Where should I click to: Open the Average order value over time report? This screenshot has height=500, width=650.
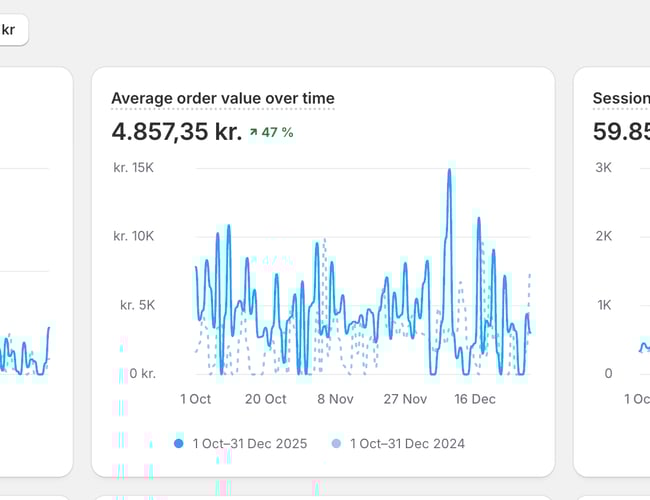coord(223,98)
